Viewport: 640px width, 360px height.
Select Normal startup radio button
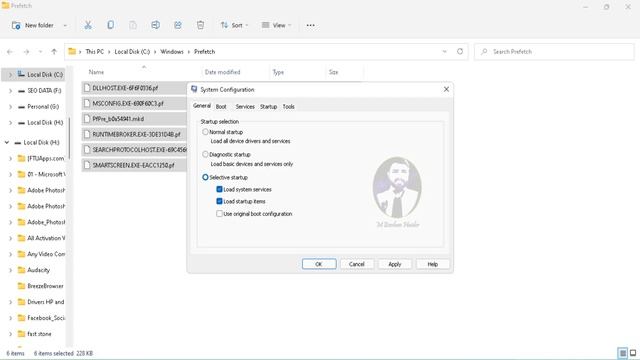[205, 132]
